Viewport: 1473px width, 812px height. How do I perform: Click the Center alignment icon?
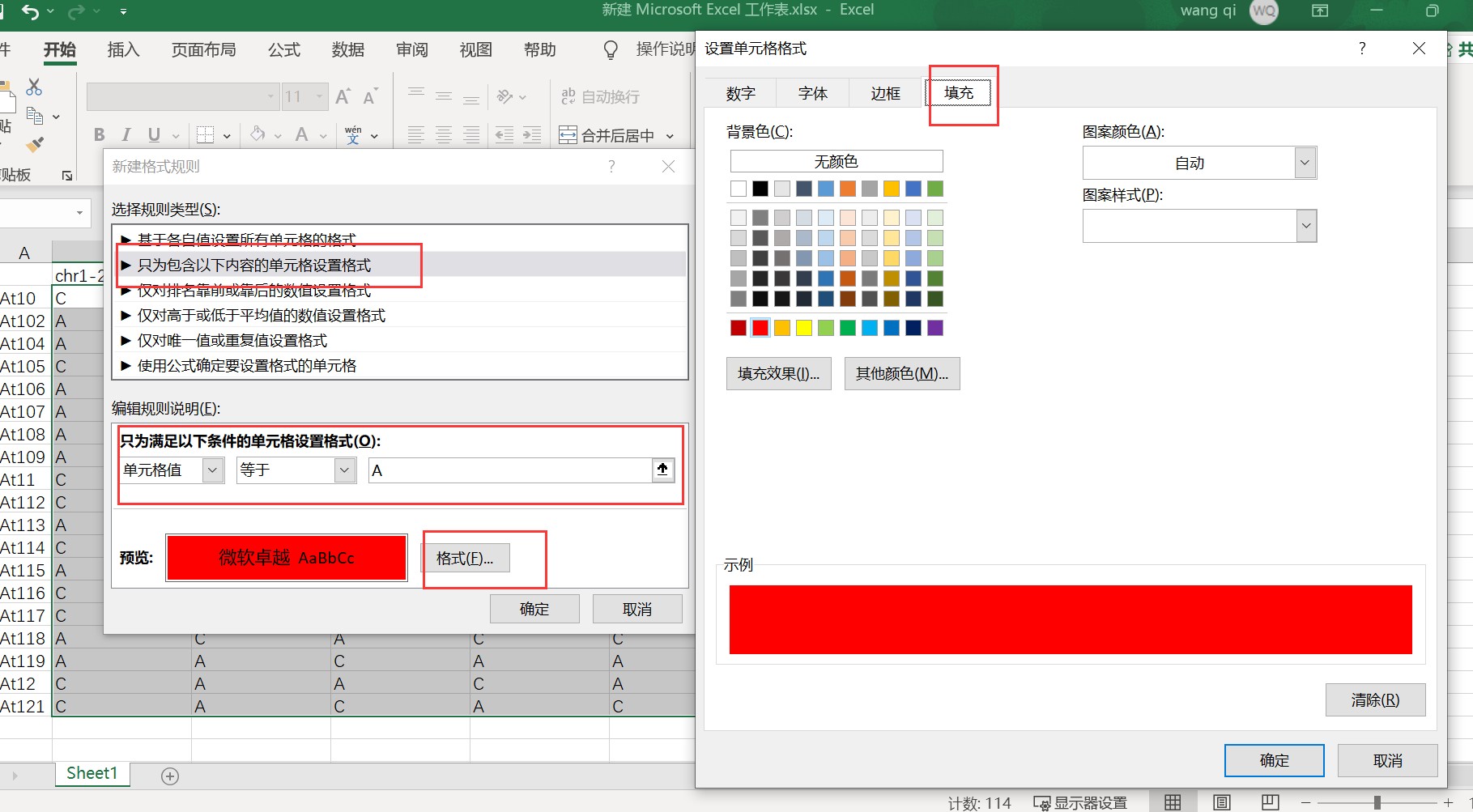[444, 134]
